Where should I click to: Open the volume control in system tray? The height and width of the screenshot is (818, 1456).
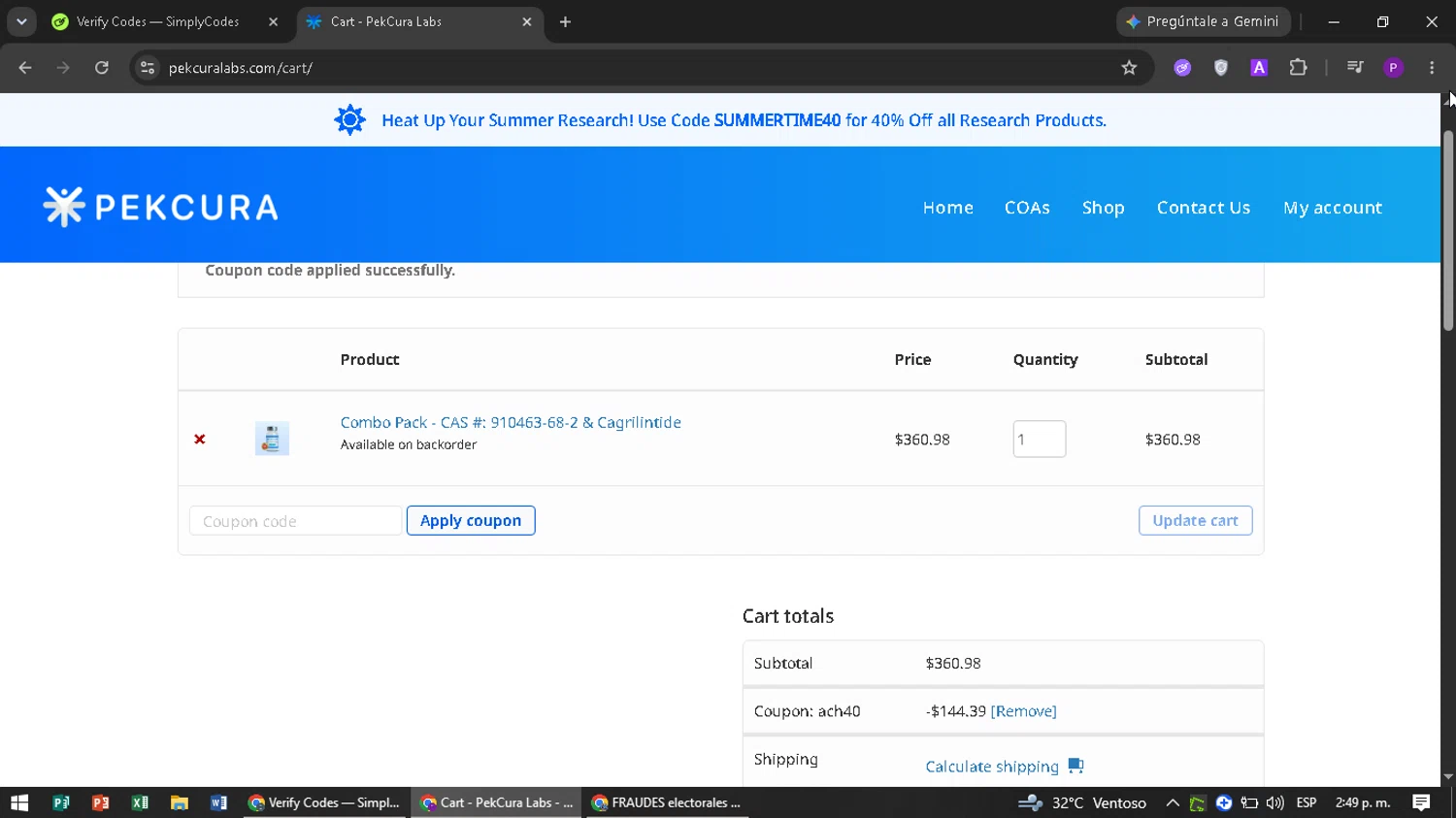(1274, 802)
